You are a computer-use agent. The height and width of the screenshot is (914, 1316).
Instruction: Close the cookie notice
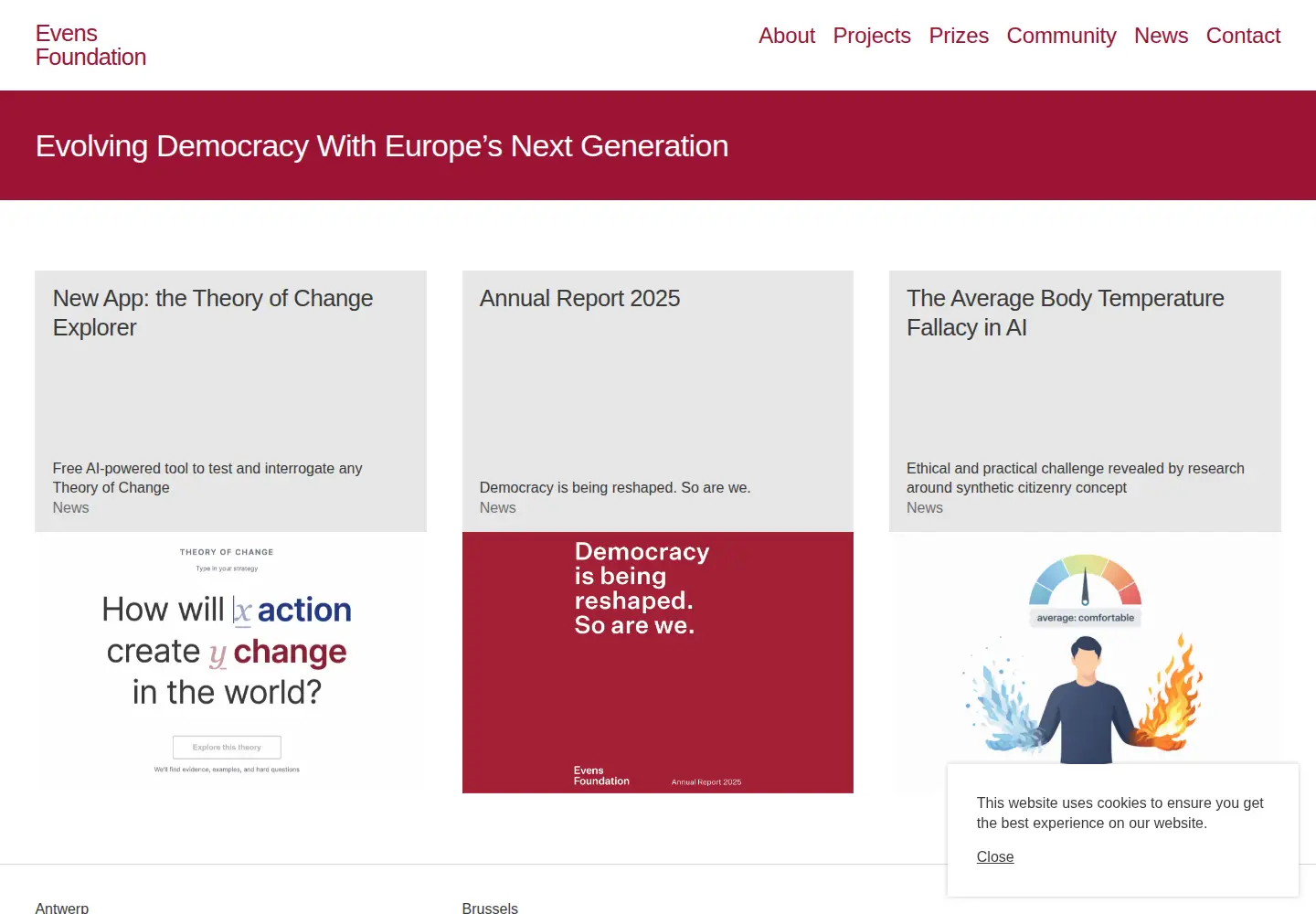tap(995, 856)
